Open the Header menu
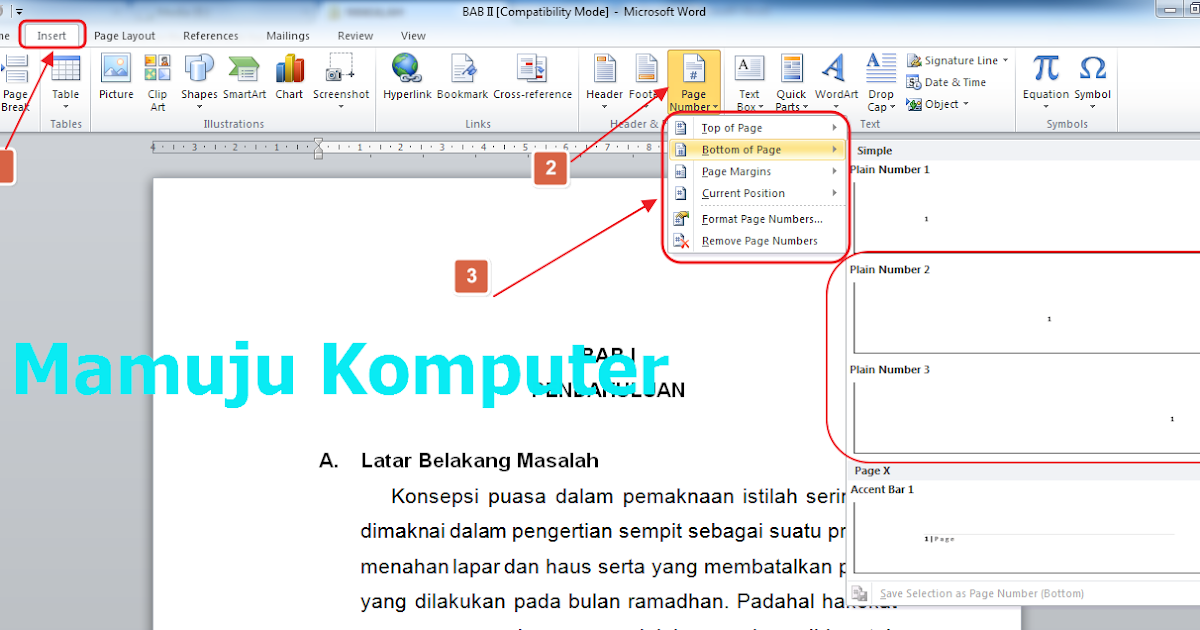 point(604,80)
